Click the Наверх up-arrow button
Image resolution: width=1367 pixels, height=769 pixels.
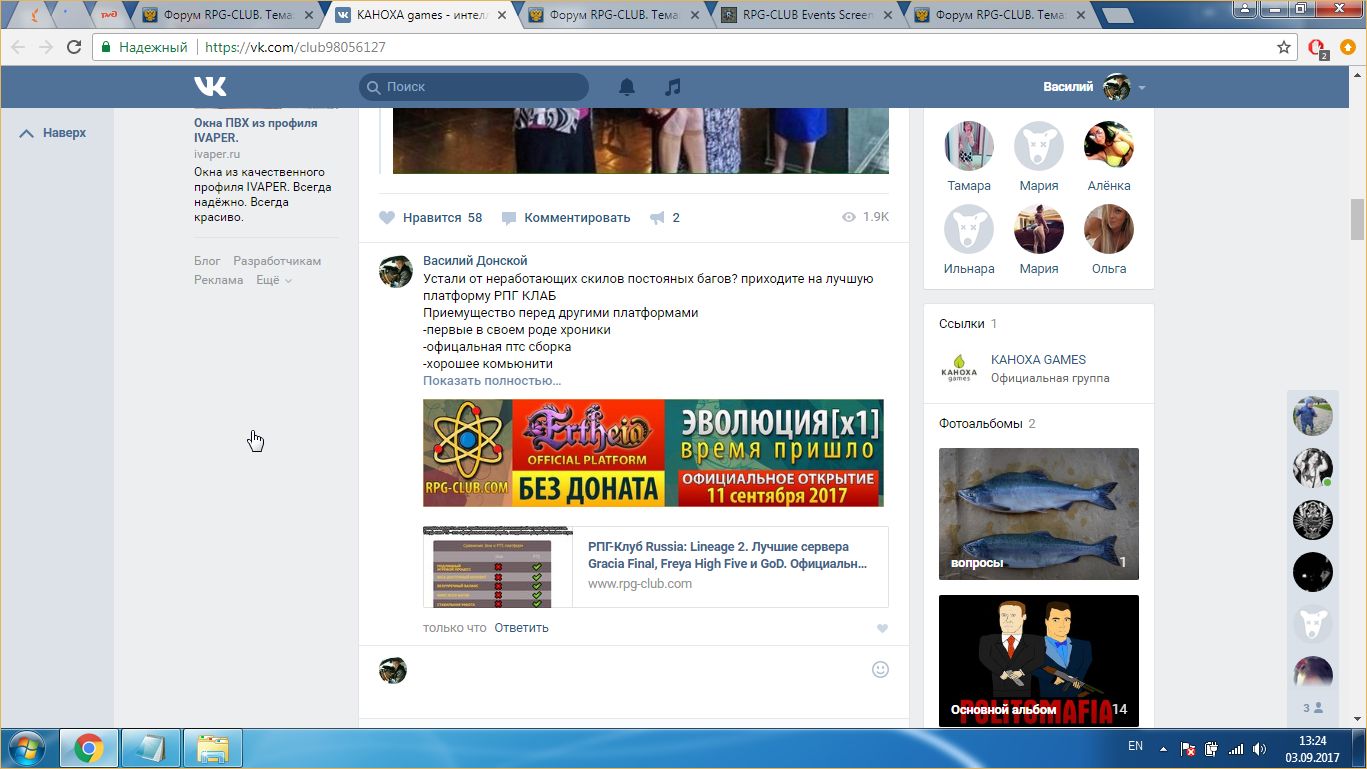pos(53,133)
